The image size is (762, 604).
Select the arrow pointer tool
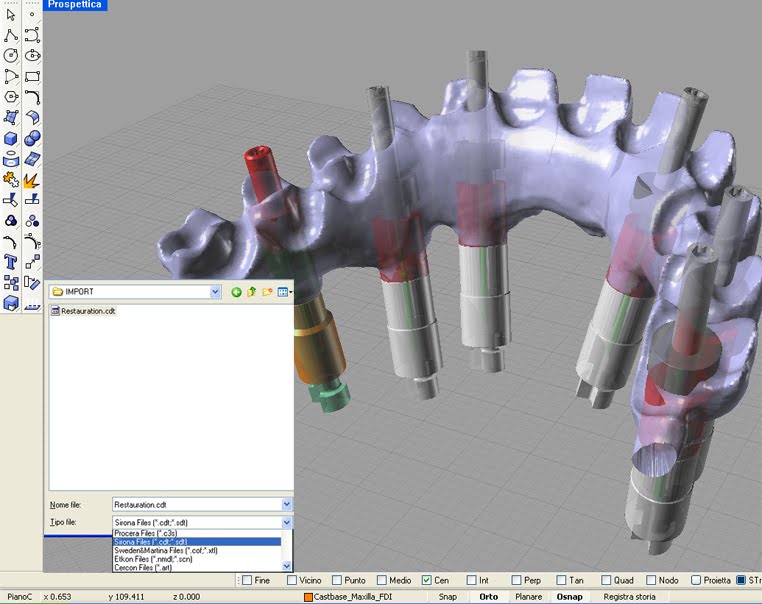[x=11, y=15]
